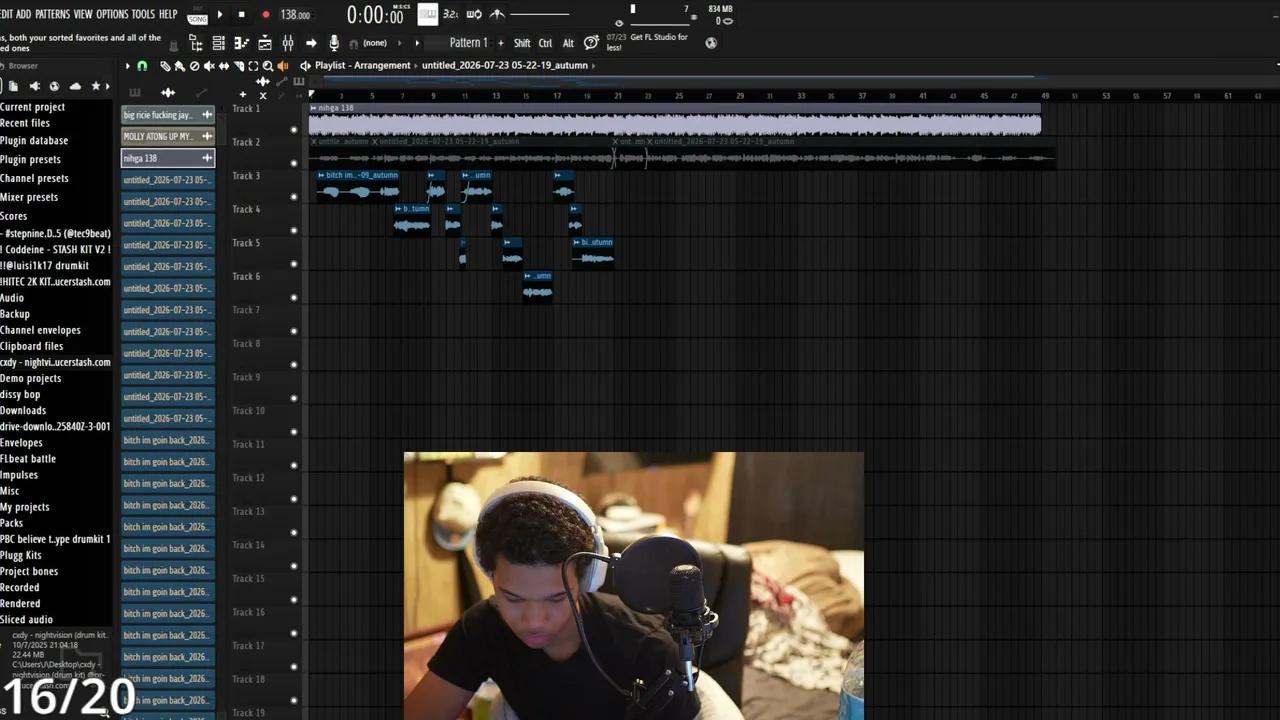
Task: Click the globe icon near Get FL Studio
Action: pos(711,43)
